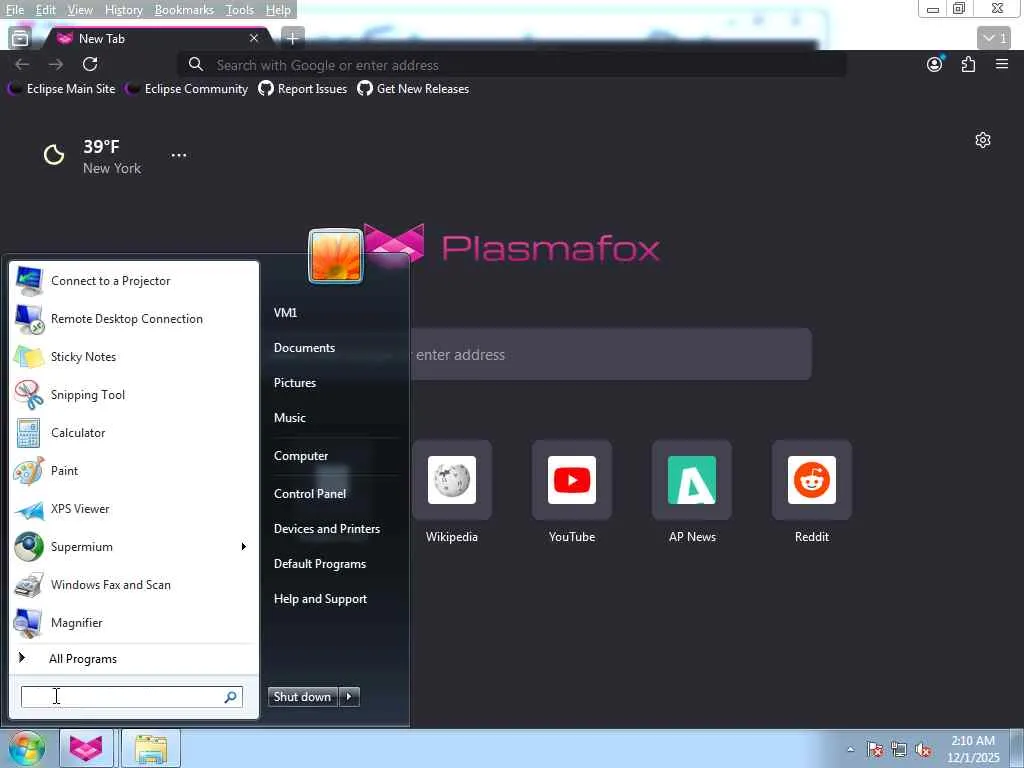The height and width of the screenshot is (768, 1024).
Task: Open weather widget options ellipsis
Action: (x=179, y=155)
